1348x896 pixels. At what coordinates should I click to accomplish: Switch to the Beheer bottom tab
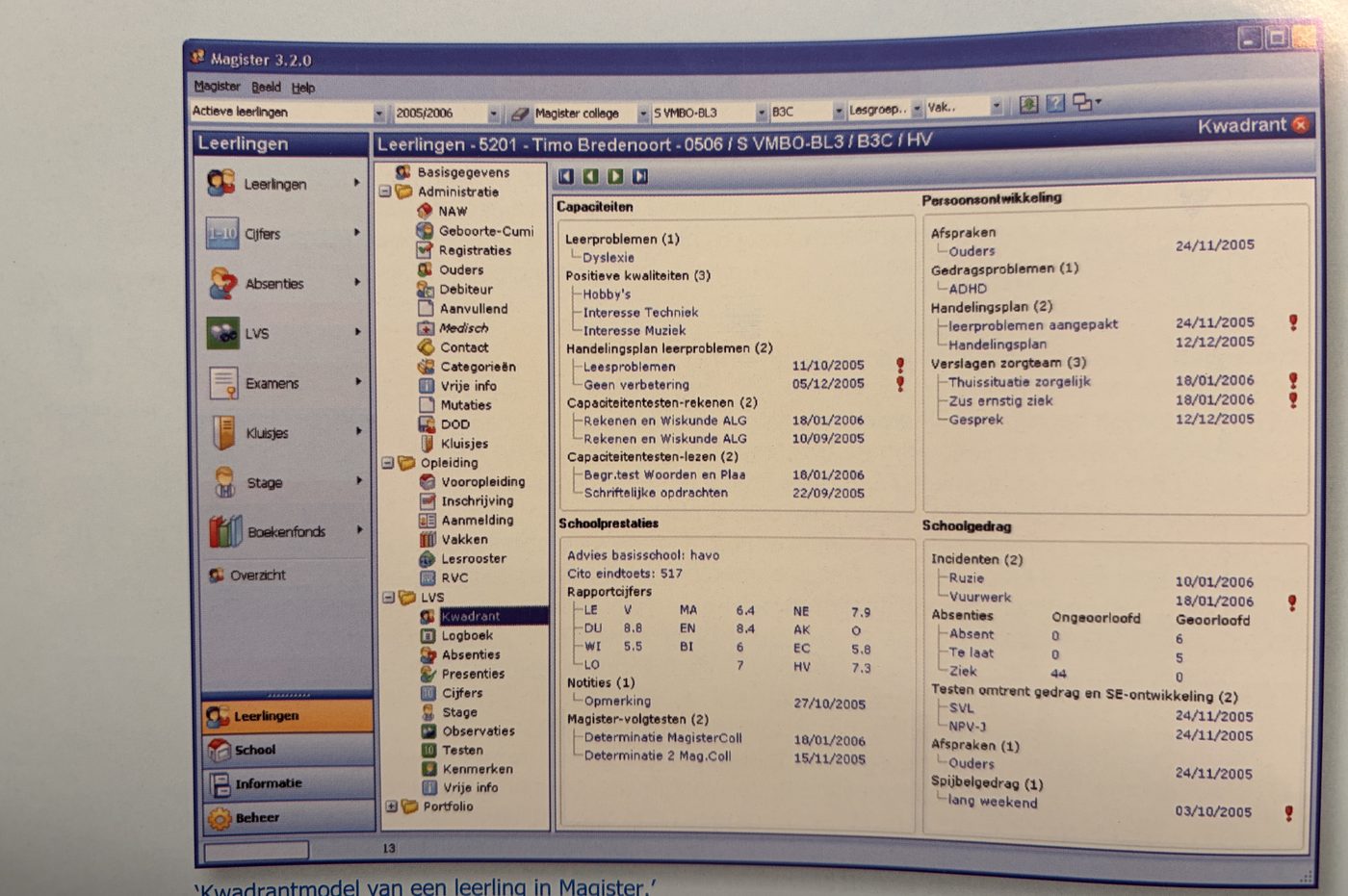288,817
